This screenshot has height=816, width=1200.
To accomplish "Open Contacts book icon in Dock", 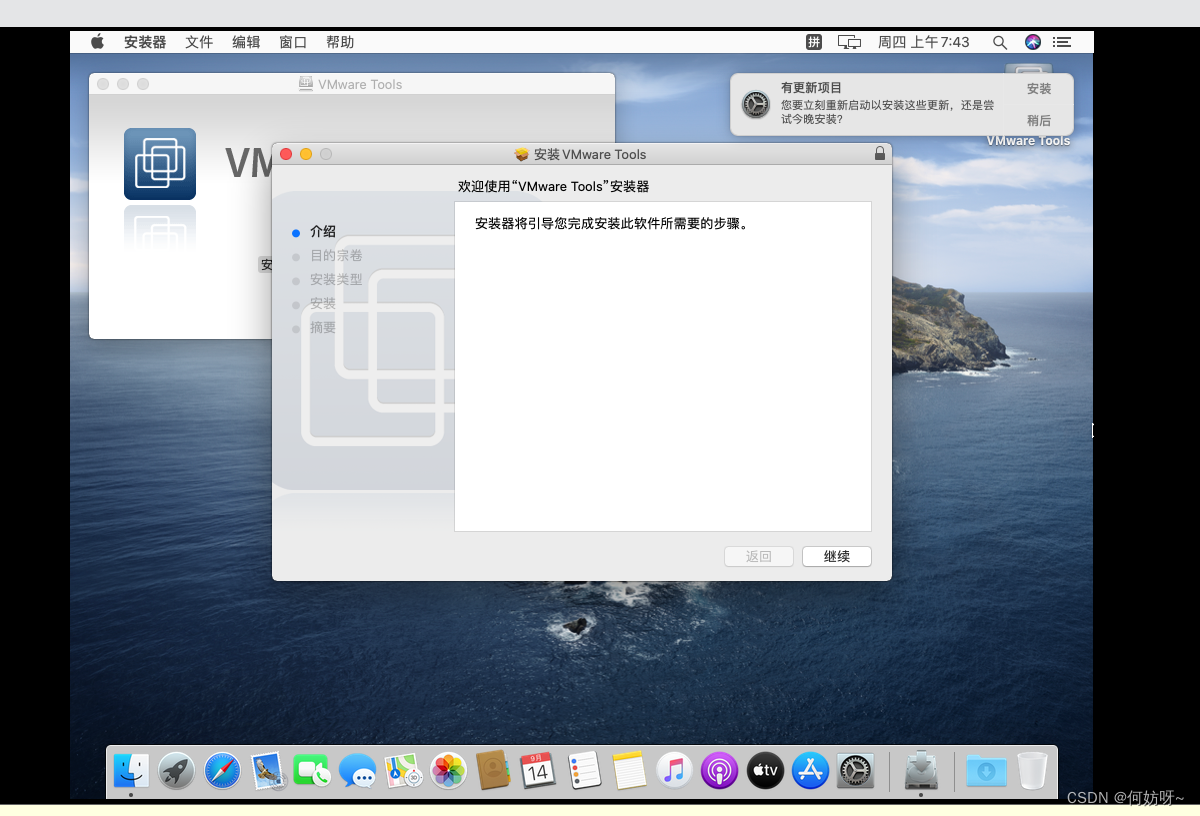I will pyautogui.click(x=493, y=771).
